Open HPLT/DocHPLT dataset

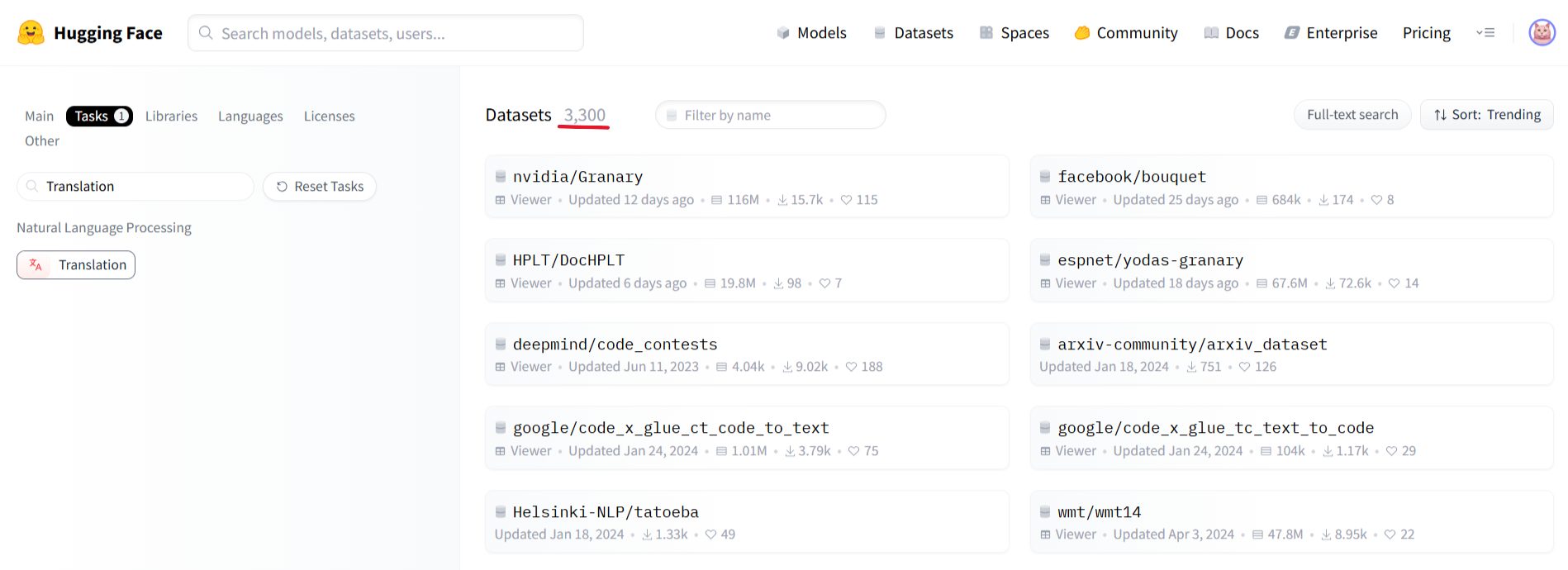tap(747, 270)
